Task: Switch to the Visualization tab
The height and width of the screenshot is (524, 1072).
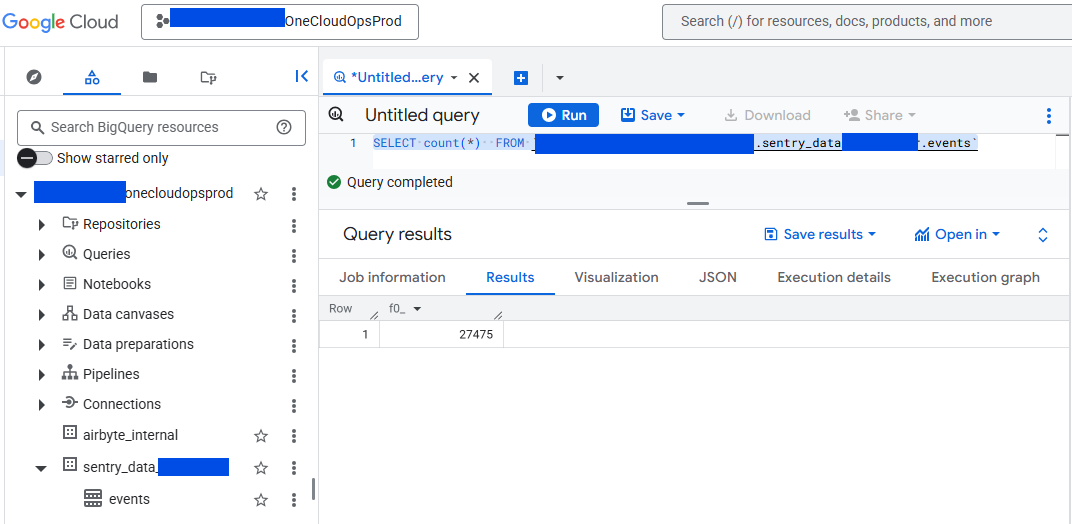Action: [617, 277]
